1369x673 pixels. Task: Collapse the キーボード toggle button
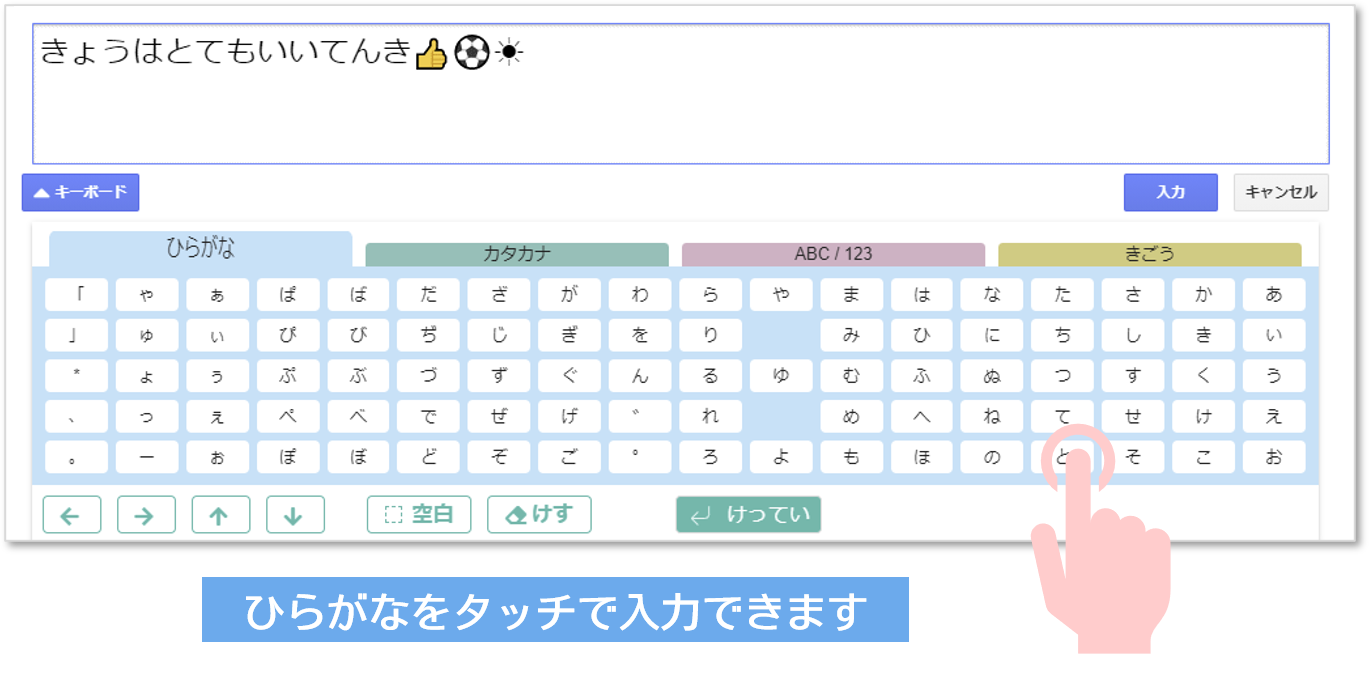[x=80, y=192]
